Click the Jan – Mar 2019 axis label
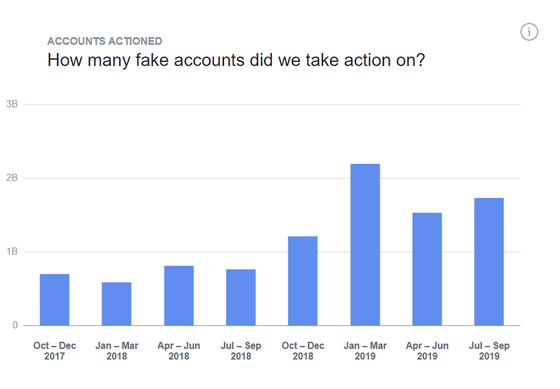Viewport: 560px width, 389px height. (365, 351)
